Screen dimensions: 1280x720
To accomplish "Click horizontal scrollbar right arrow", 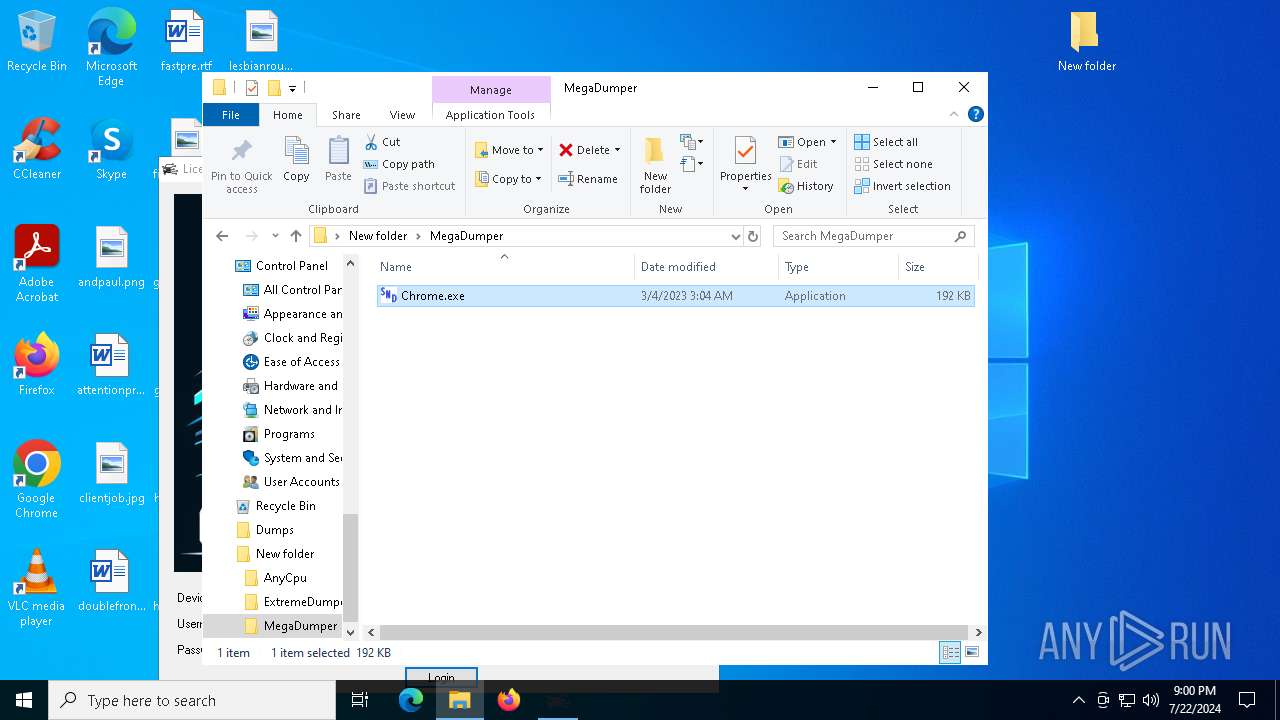I will click(978, 632).
